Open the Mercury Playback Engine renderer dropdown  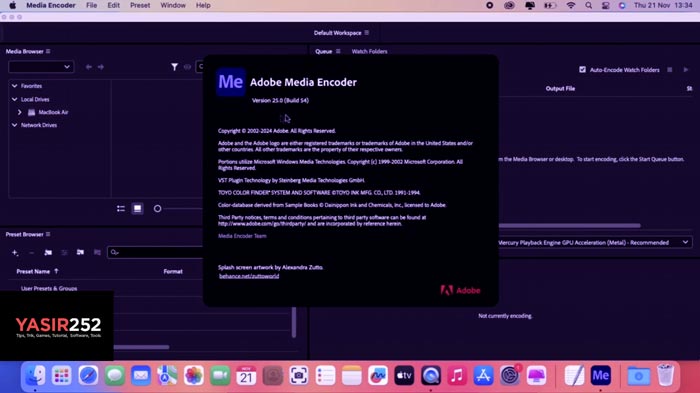(595, 242)
